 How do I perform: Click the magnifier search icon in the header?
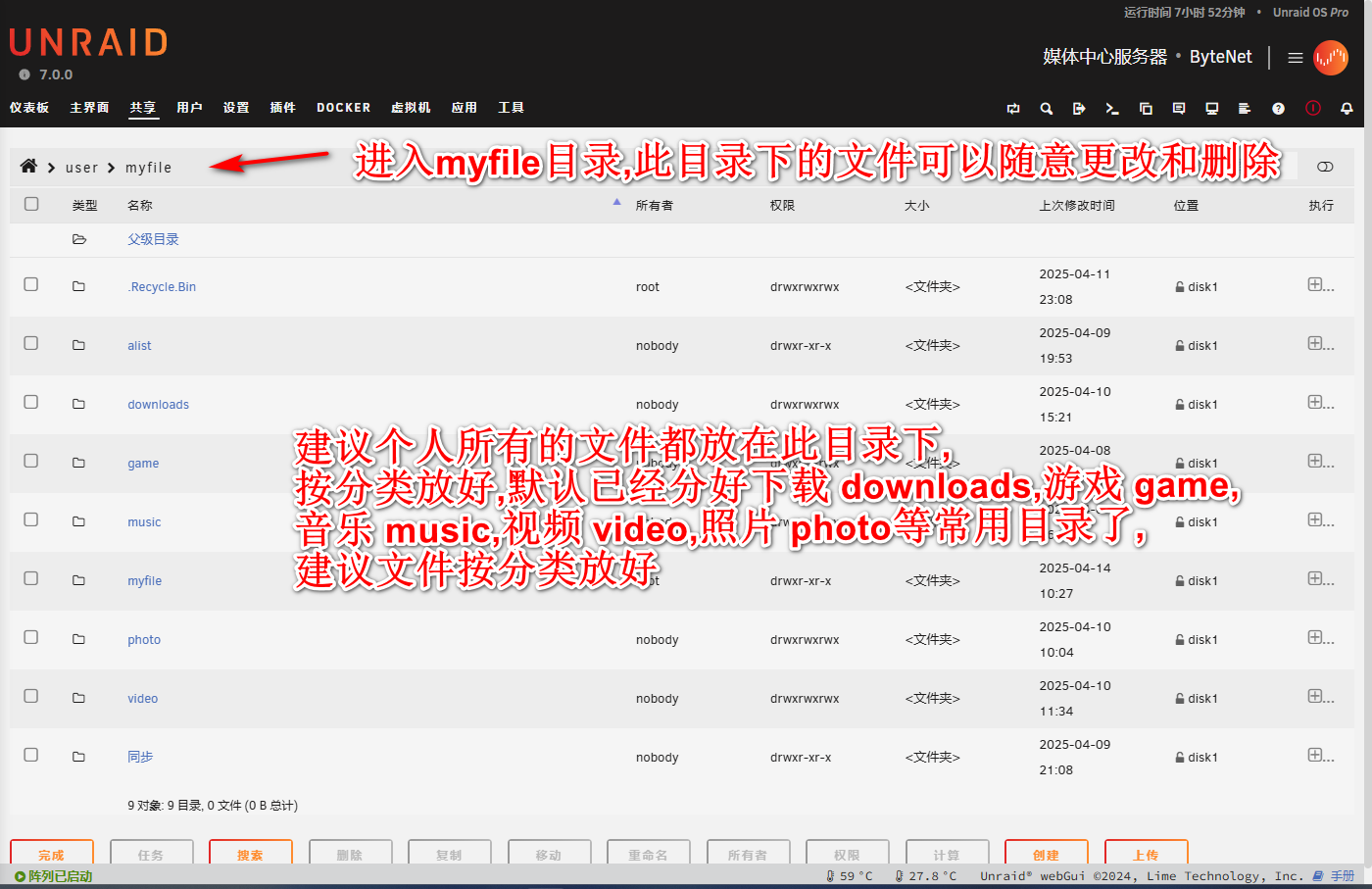click(x=1046, y=109)
